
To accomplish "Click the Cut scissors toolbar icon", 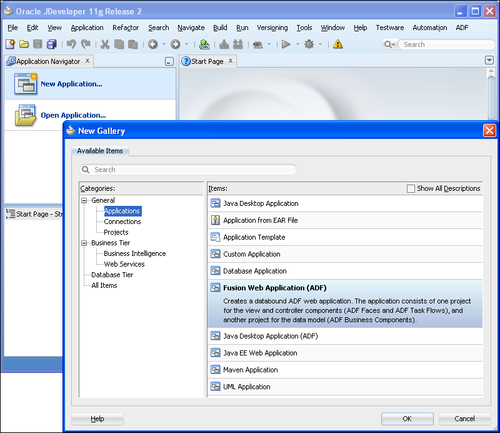I will [x=105, y=44].
